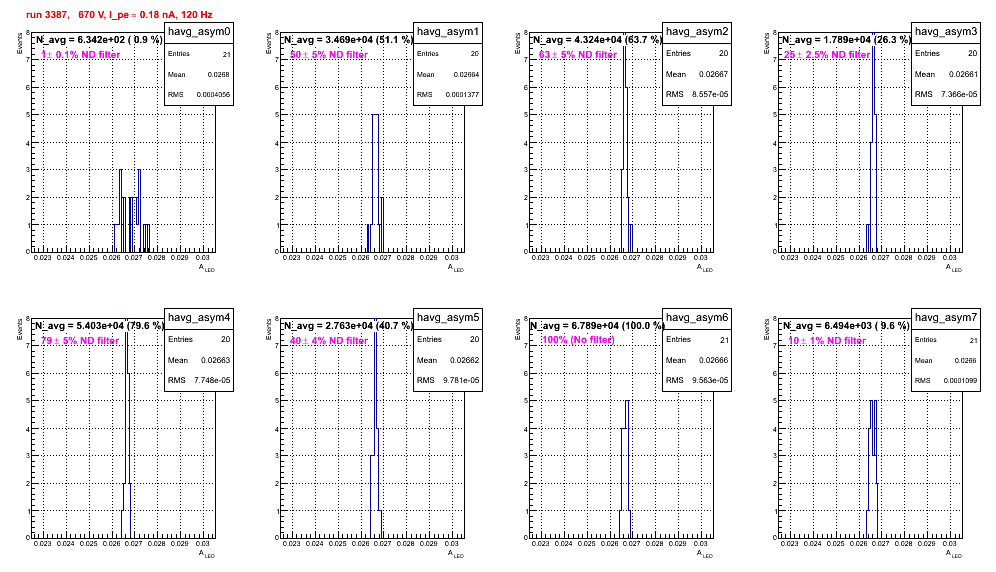Select the RMS 9.781e-05 value
Screen dimensions: 996x572
point(462,381)
